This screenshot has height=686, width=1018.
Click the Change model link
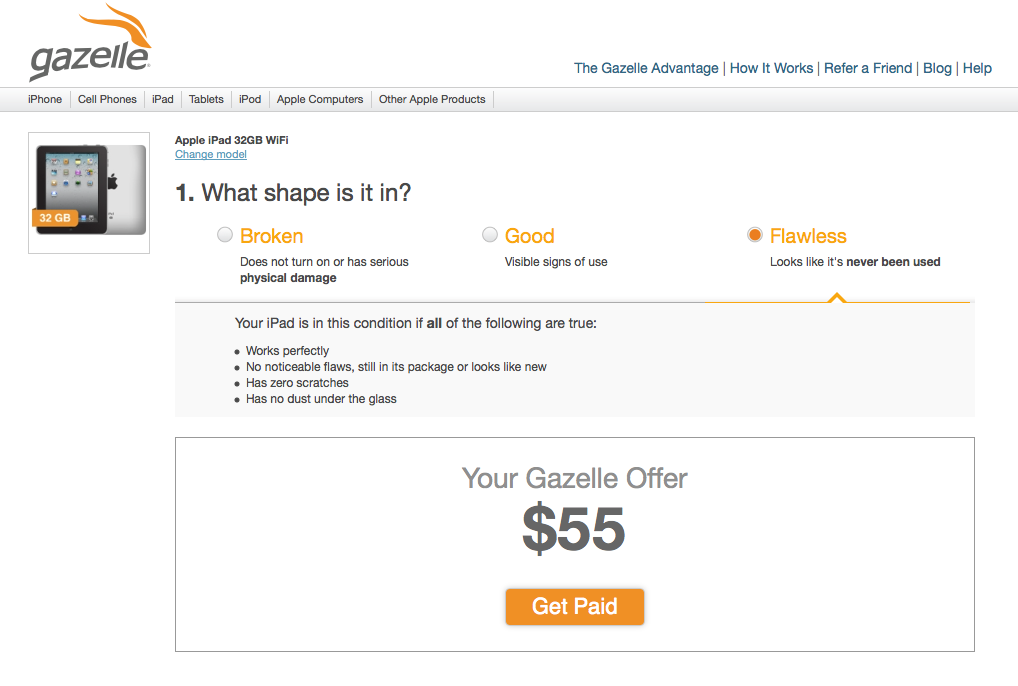[x=210, y=154]
